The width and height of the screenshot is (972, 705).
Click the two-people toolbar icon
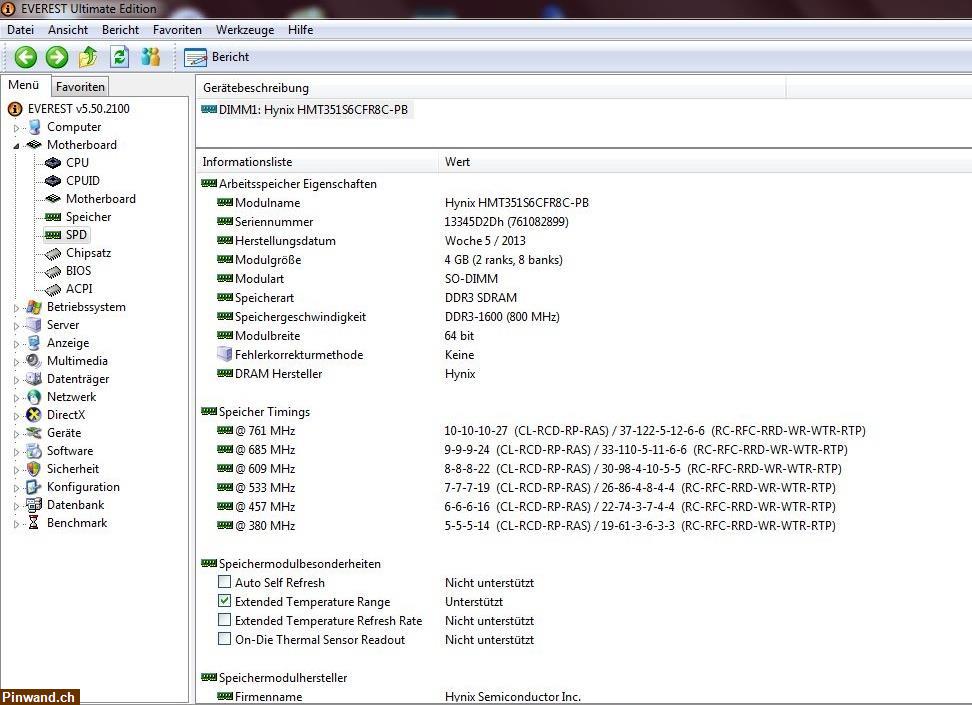click(x=150, y=57)
